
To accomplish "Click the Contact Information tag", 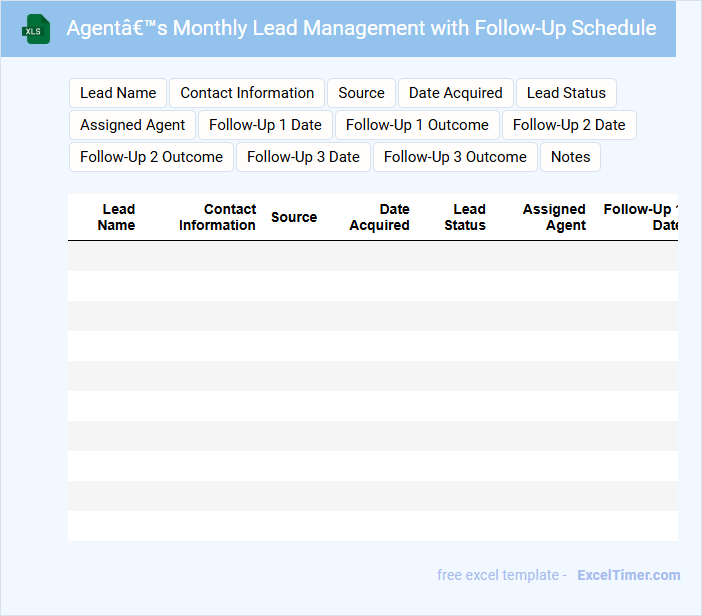I will pos(247,93).
